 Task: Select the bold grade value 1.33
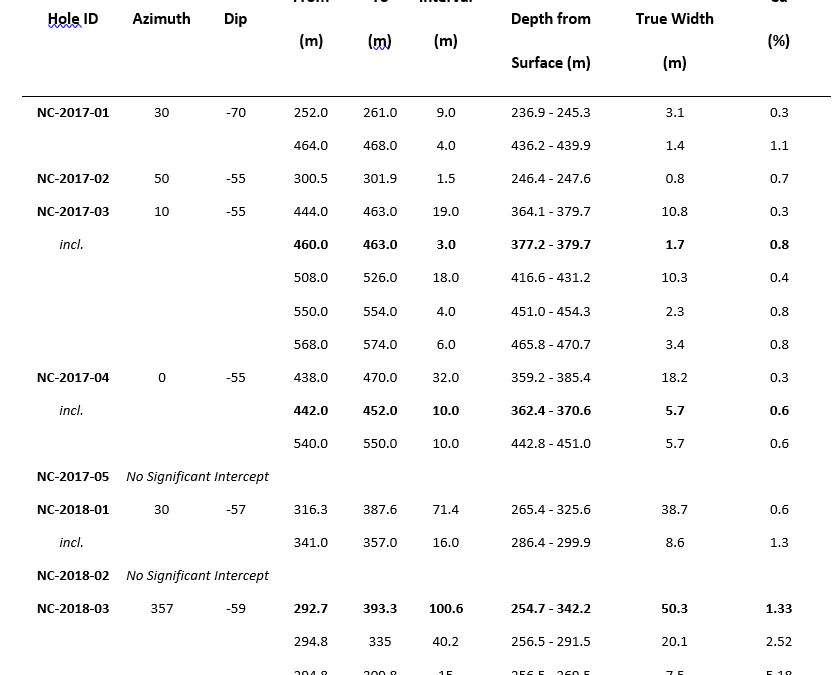(x=779, y=609)
